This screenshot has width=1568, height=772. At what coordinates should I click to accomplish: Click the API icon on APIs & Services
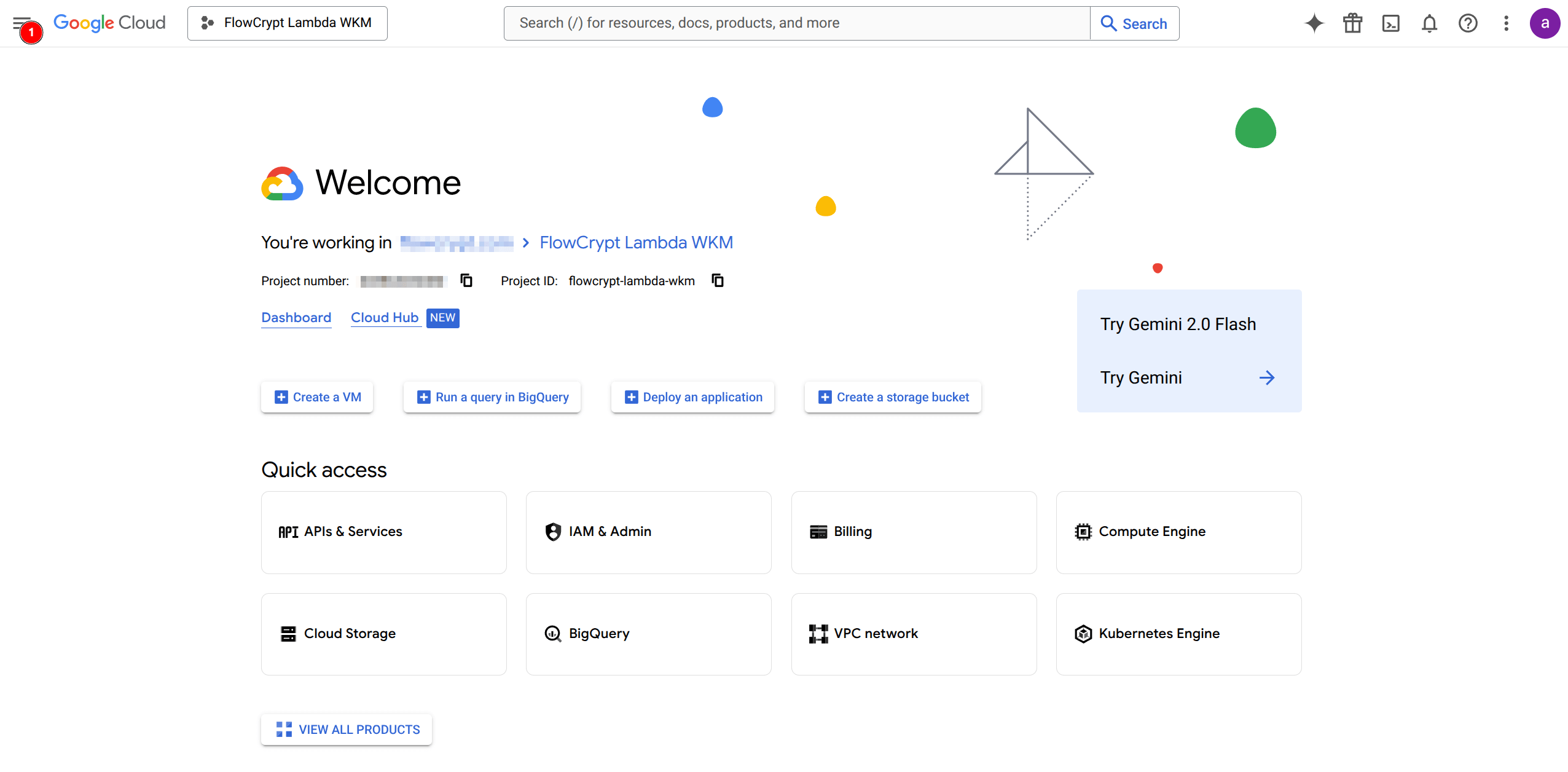[288, 532]
